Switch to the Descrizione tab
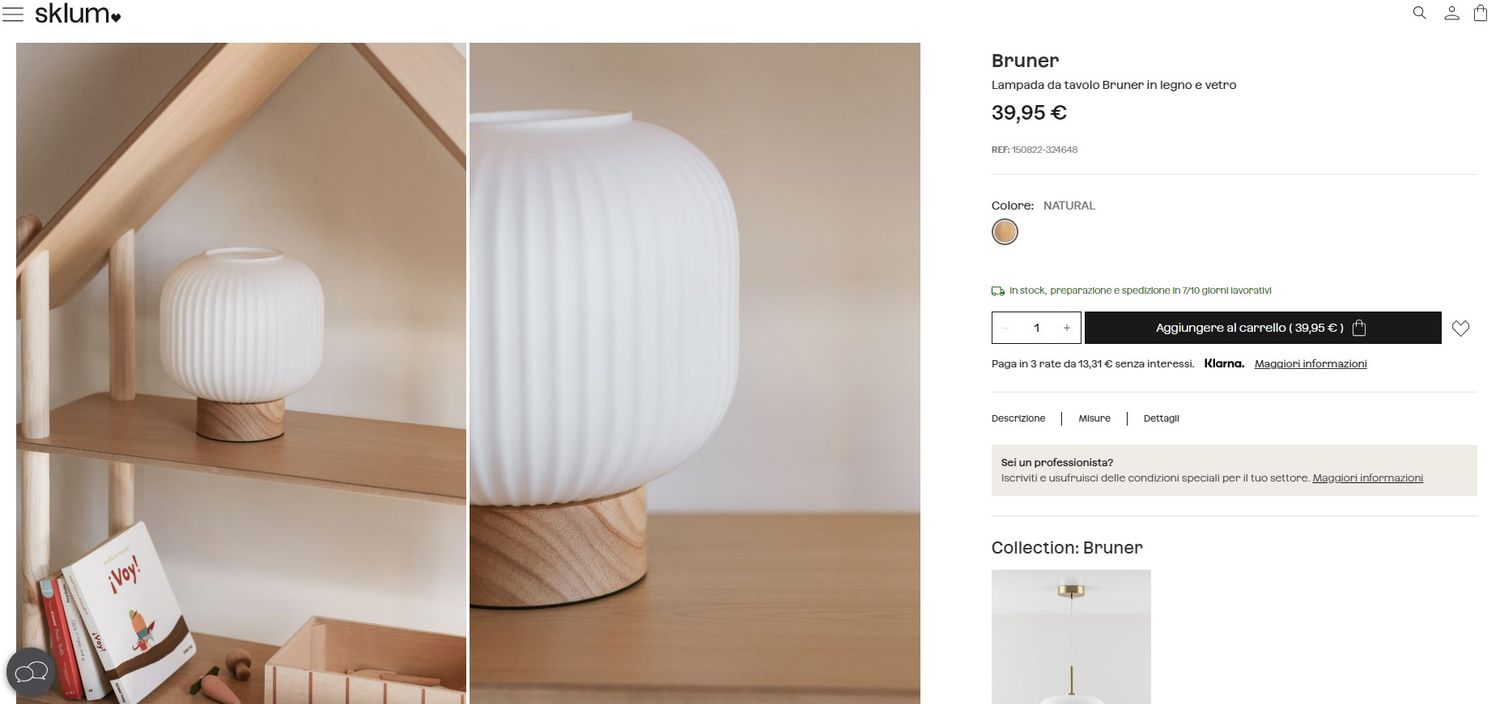The height and width of the screenshot is (704, 1500). coord(1018,419)
